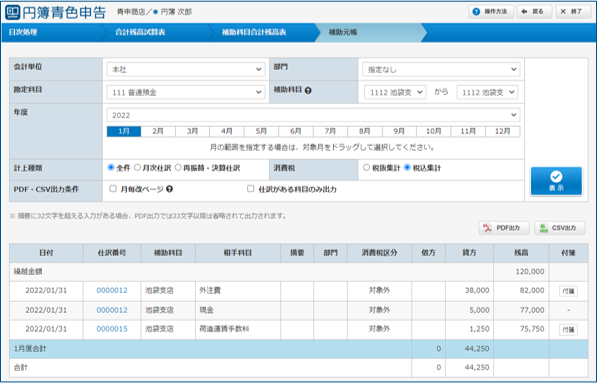This screenshot has width=597, height=383.
Task: Open the 部門 dropdown showing 指定なし
Action: 441,70
